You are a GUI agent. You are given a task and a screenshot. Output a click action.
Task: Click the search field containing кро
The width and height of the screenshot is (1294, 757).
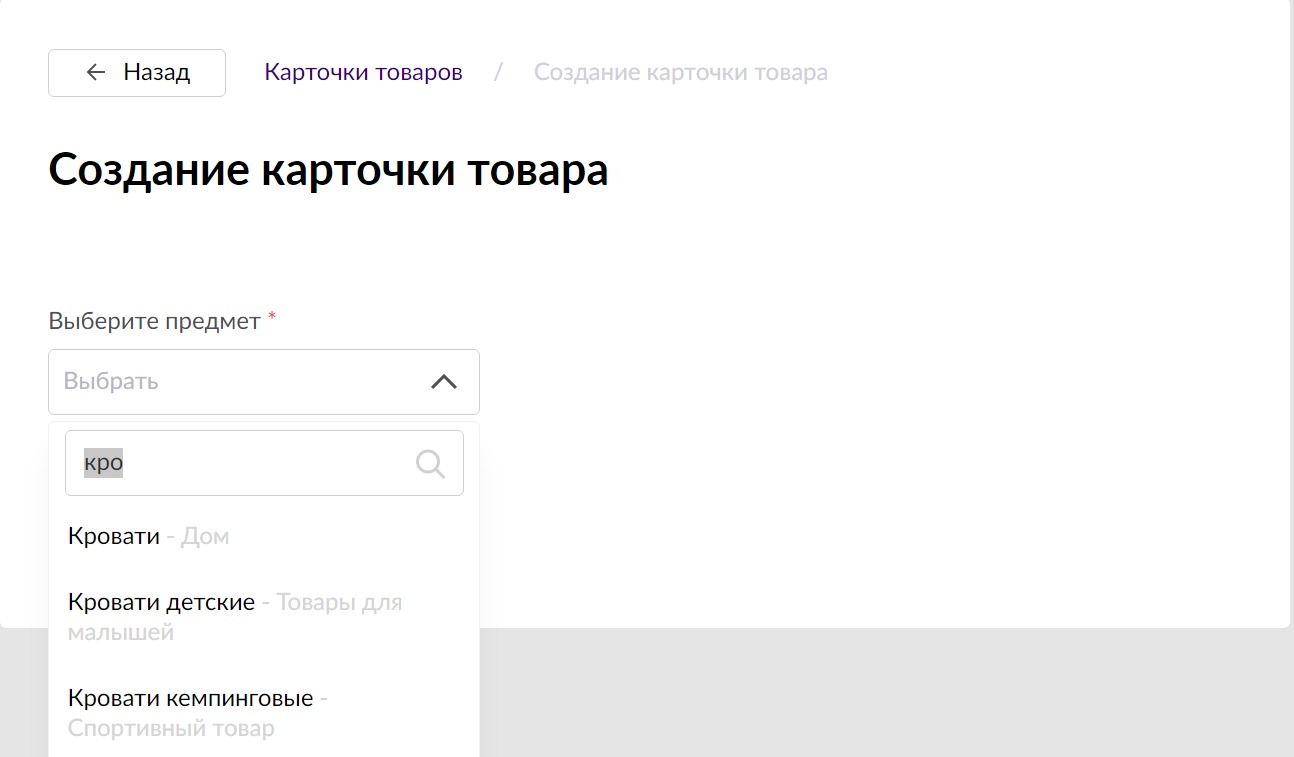point(264,463)
